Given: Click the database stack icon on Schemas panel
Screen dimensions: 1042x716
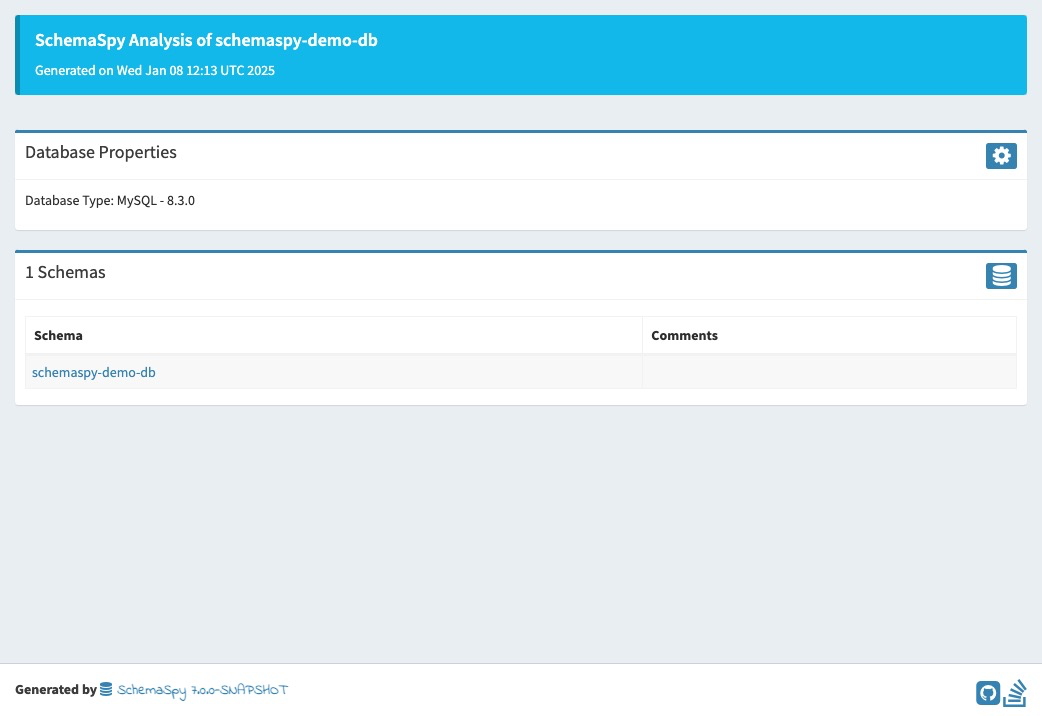Looking at the screenshot, I should coord(1001,276).
